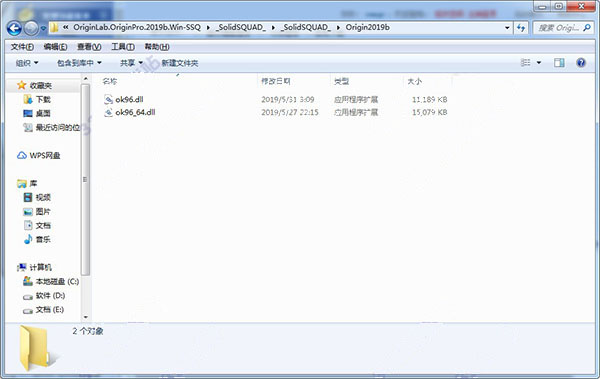Click the refresh button next to address bar
This screenshot has height=379, width=600.
[x=521, y=28]
